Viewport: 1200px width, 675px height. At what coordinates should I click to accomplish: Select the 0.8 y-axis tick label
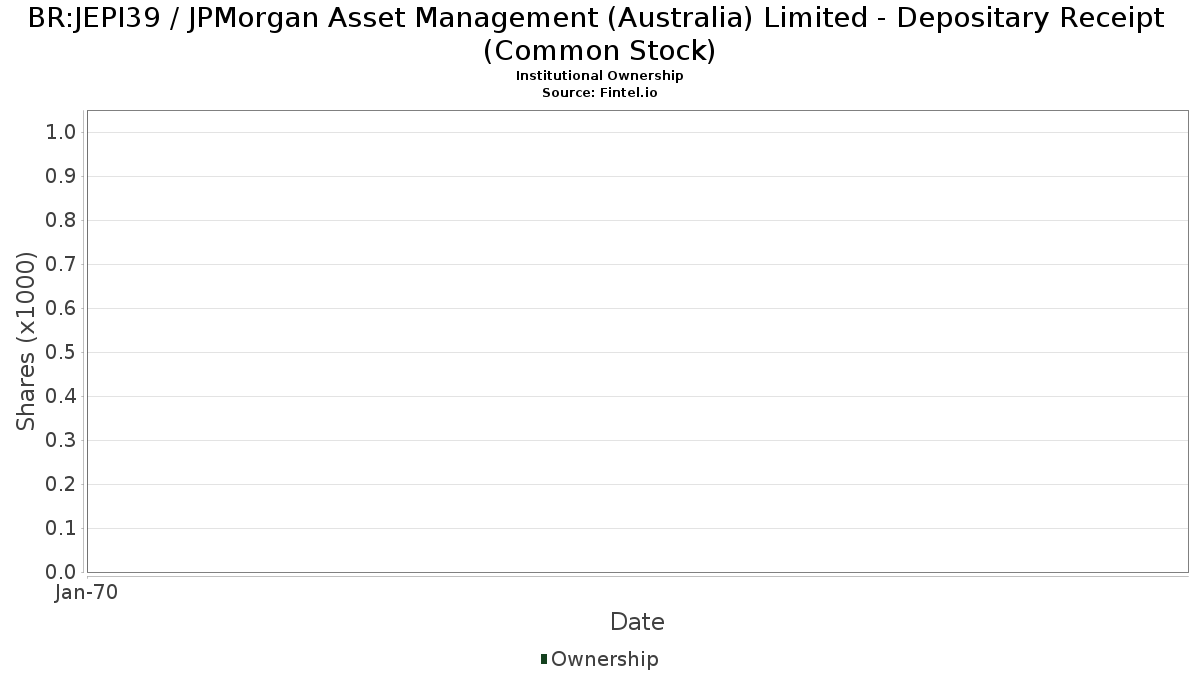click(61, 221)
